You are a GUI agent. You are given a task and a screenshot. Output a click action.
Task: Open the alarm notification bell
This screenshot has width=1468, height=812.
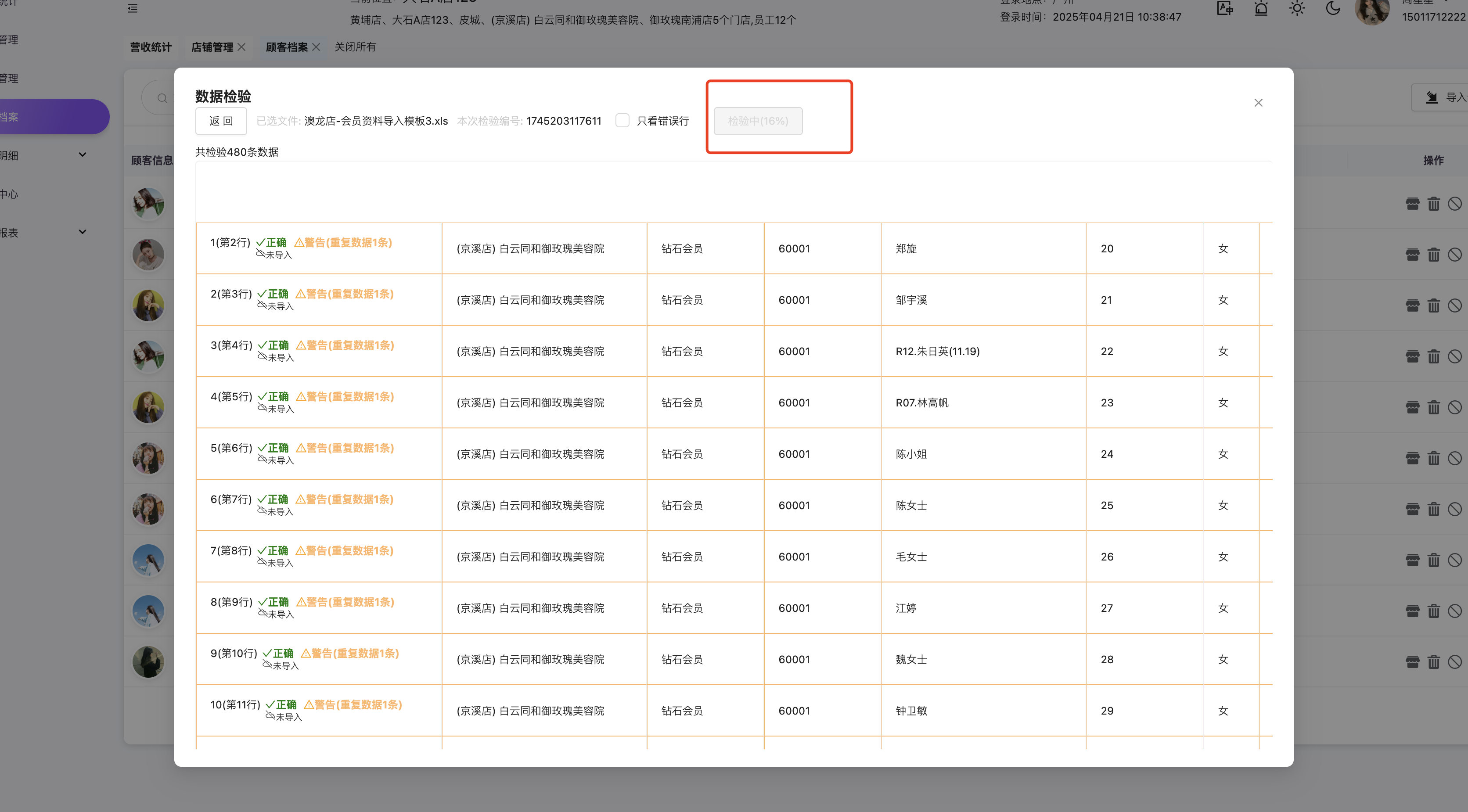tap(1261, 8)
